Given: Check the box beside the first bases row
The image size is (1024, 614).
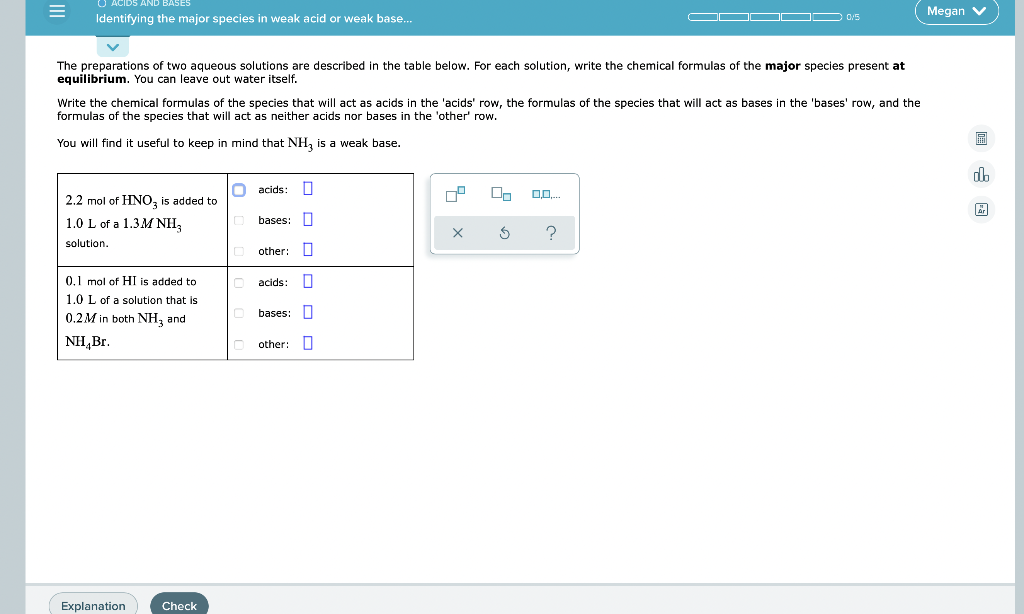Looking at the screenshot, I should tap(239, 220).
